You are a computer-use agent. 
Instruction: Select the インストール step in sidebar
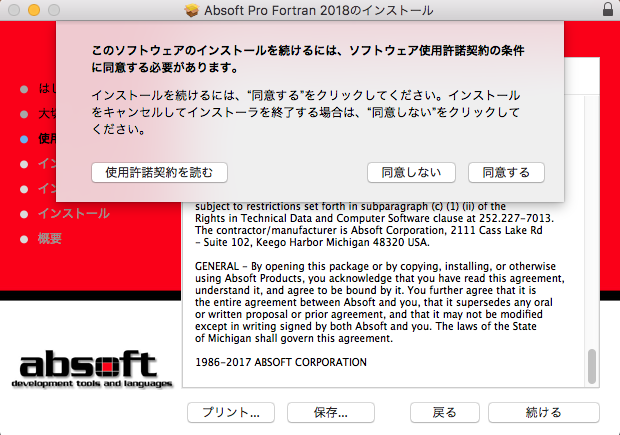tap(74, 214)
